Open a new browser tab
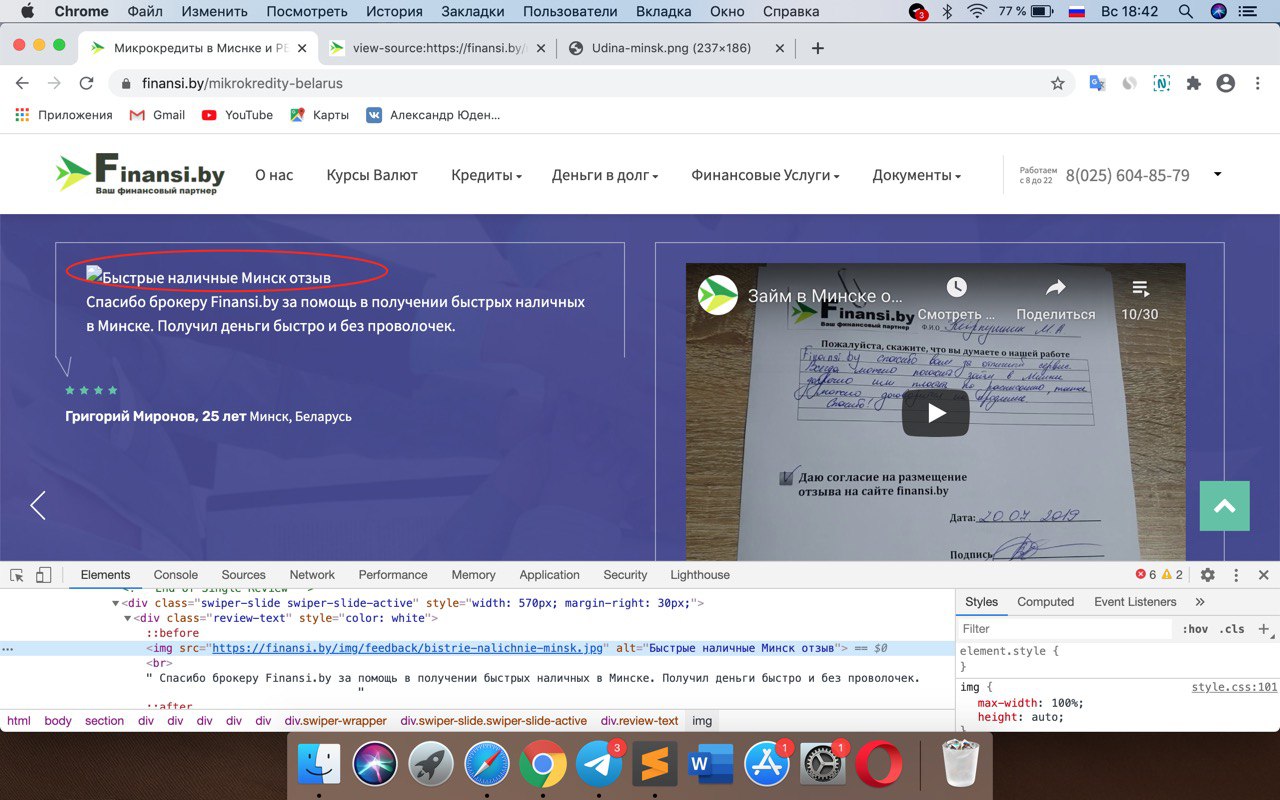The width and height of the screenshot is (1280, 800). [817, 48]
